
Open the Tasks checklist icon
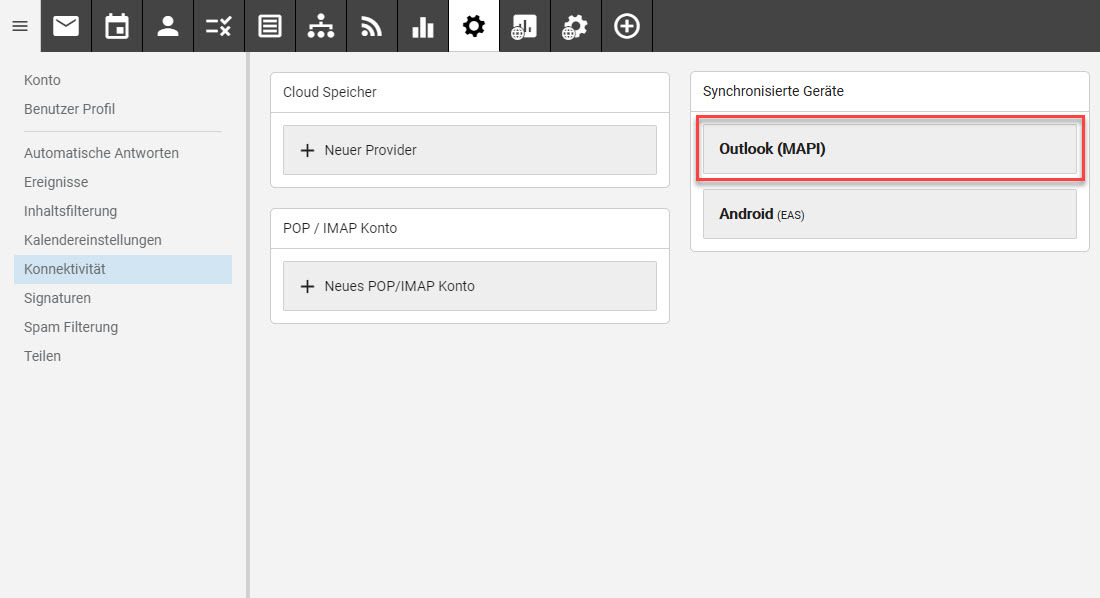(219, 27)
